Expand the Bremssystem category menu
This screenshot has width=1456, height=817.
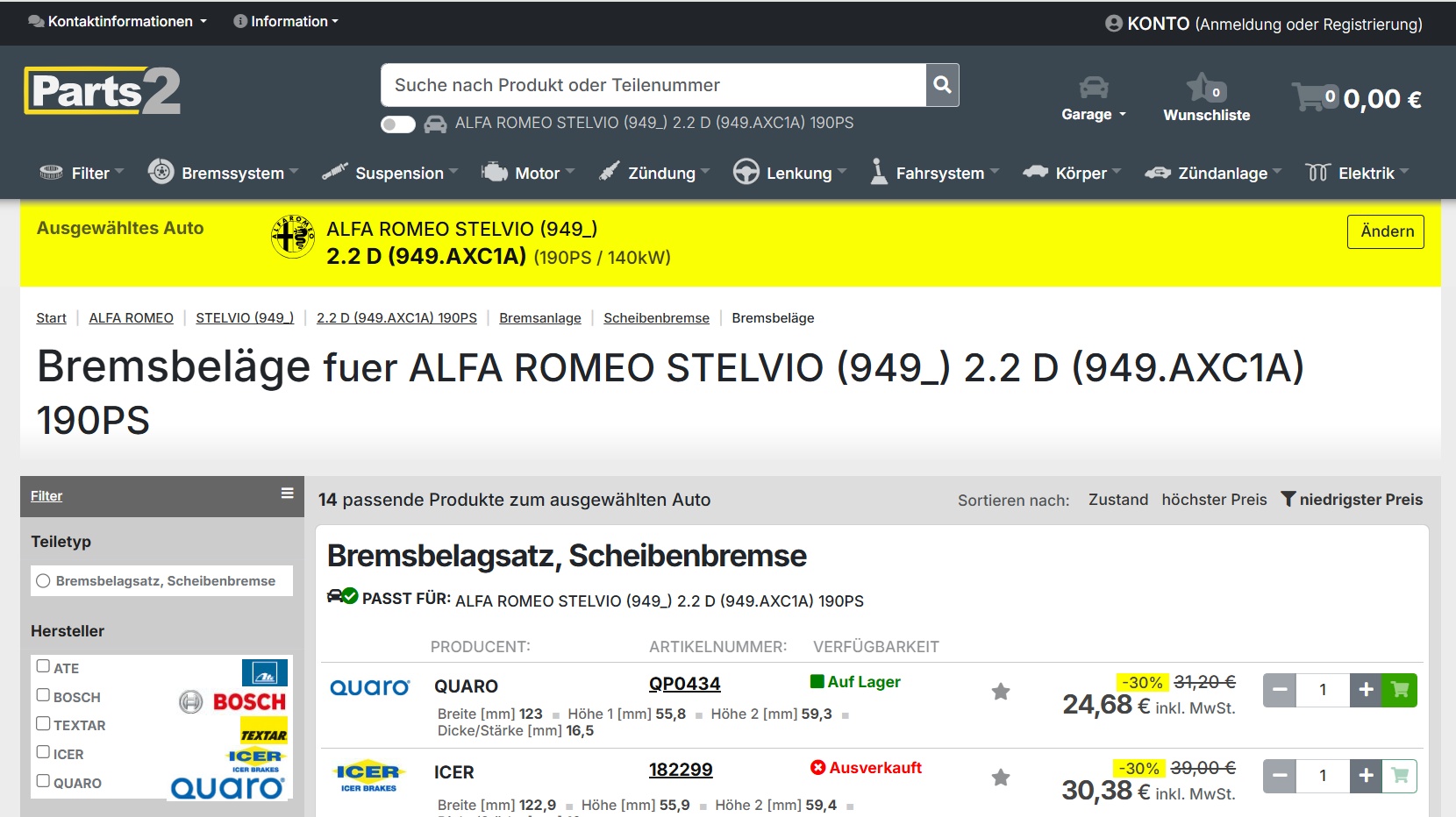(x=224, y=173)
